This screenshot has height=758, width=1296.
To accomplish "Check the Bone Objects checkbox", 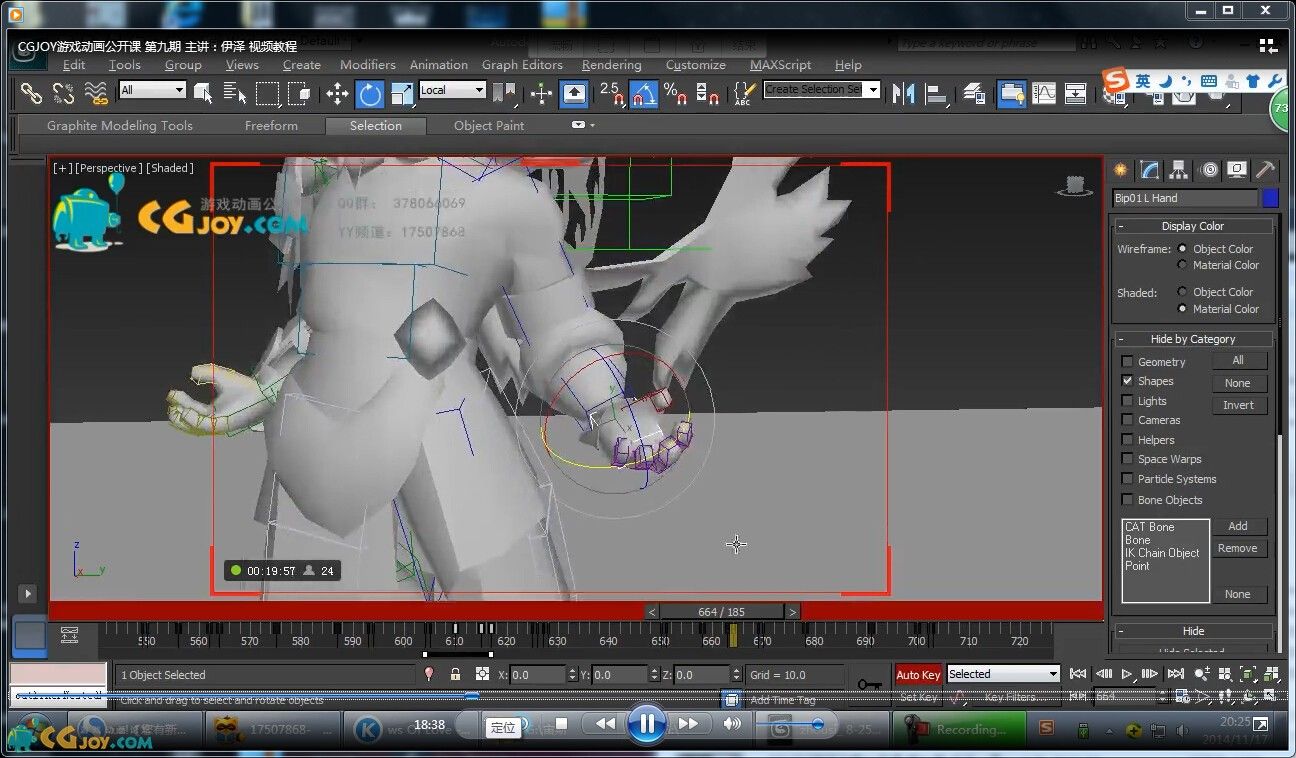I will coord(1128,500).
